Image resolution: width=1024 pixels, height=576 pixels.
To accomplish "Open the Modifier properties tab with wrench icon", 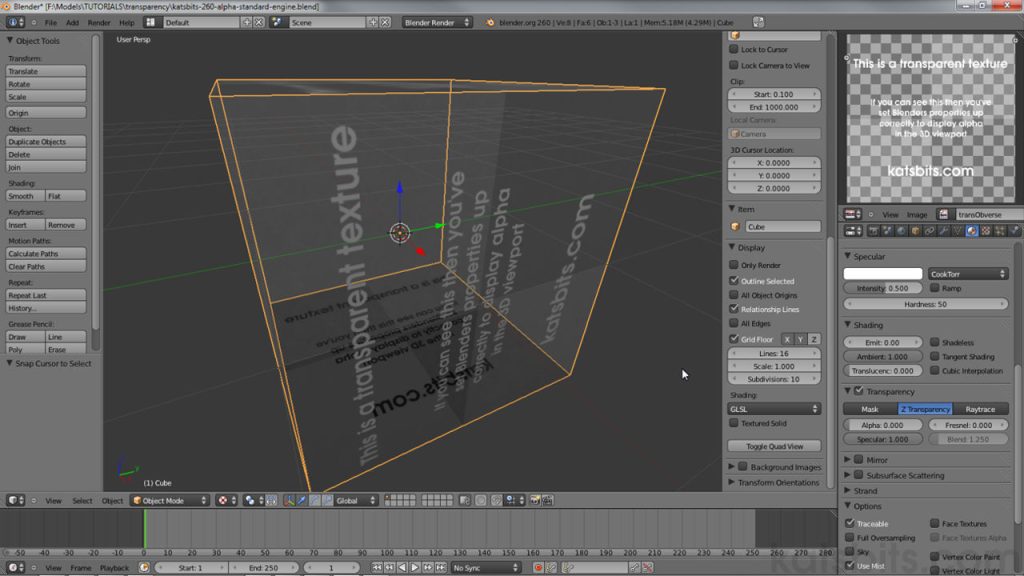I will pyautogui.click(x=943, y=233).
